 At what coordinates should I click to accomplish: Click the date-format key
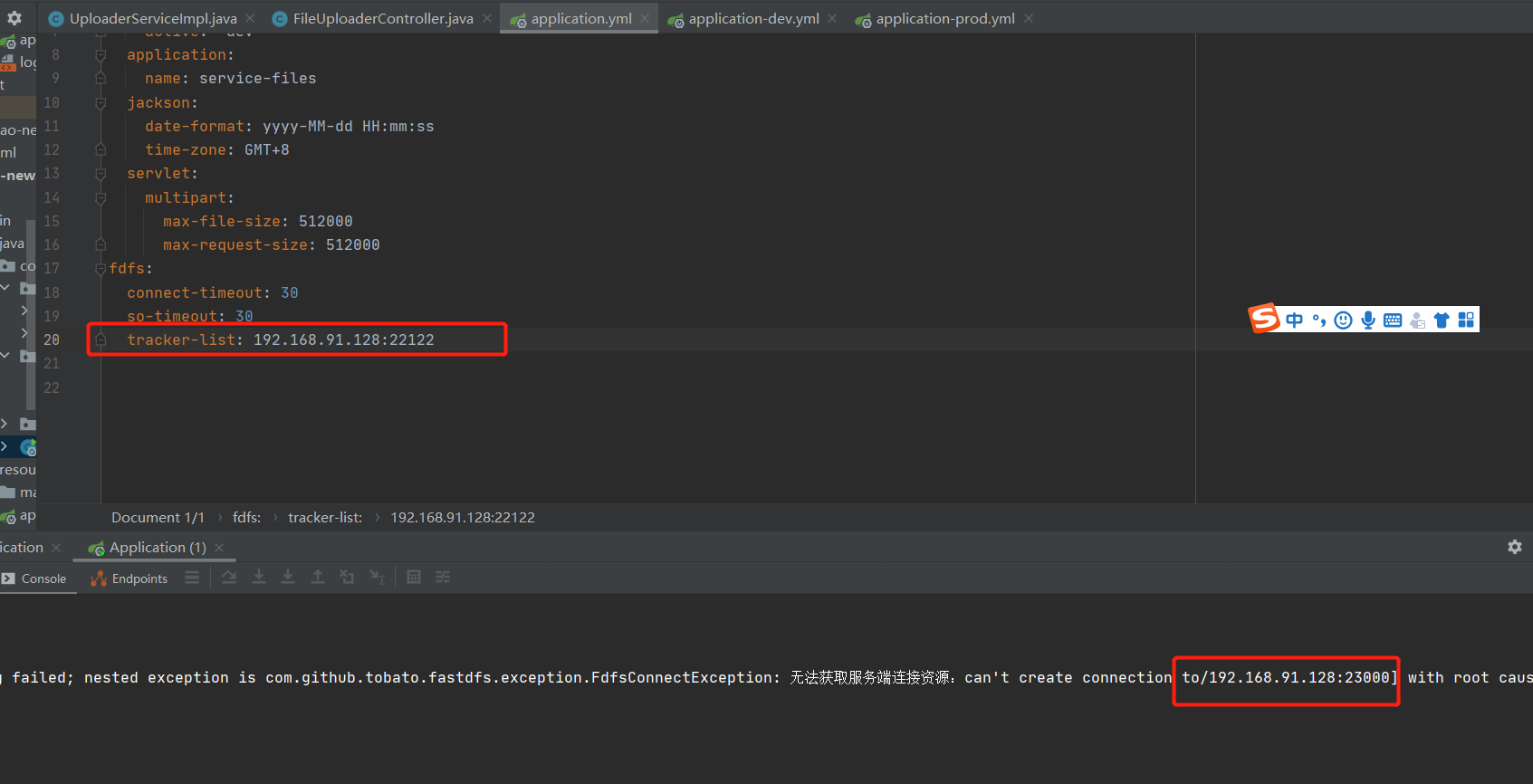[x=195, y=127]
